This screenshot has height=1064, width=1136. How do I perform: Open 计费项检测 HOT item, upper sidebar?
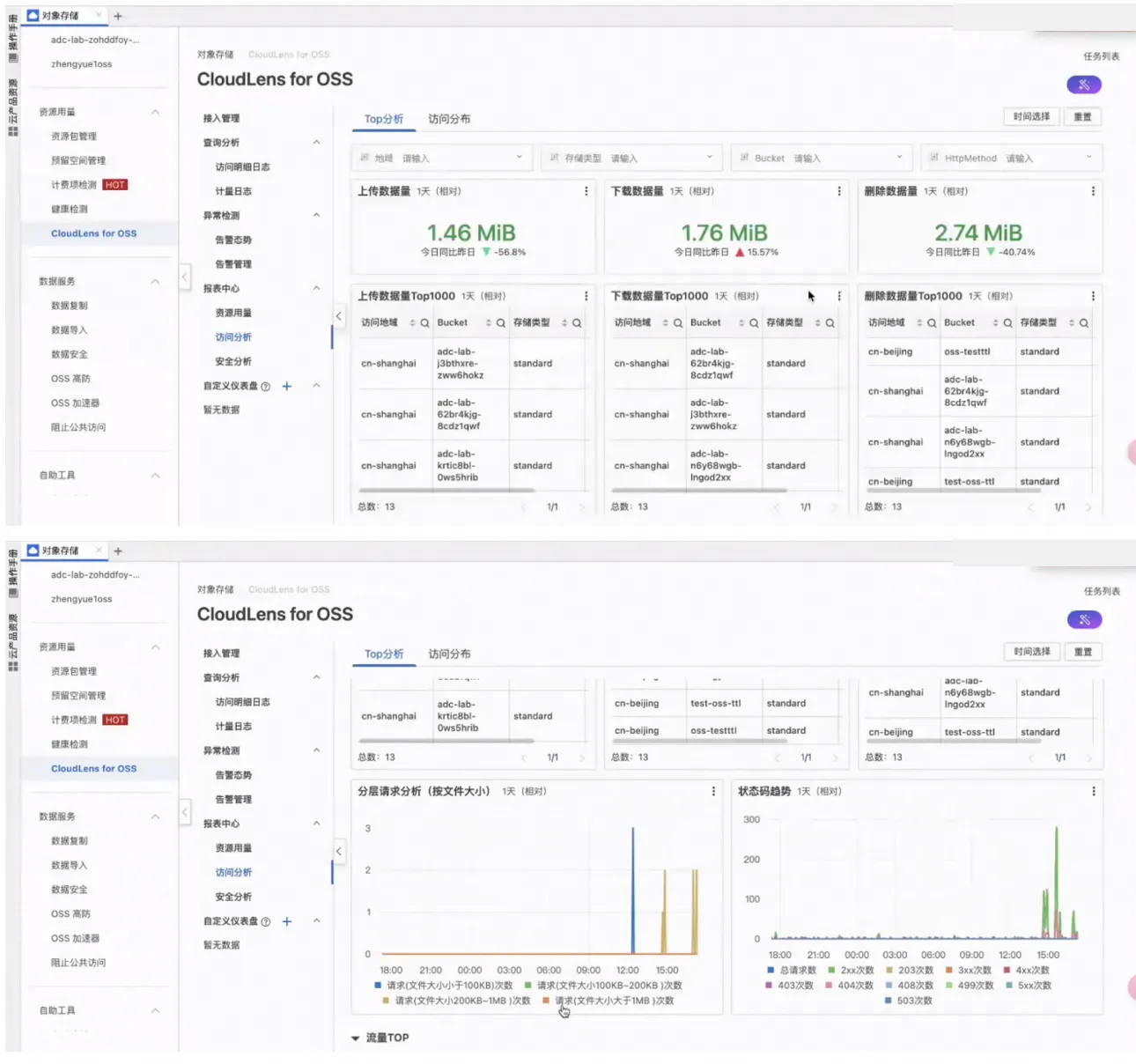tap(89, 185)
